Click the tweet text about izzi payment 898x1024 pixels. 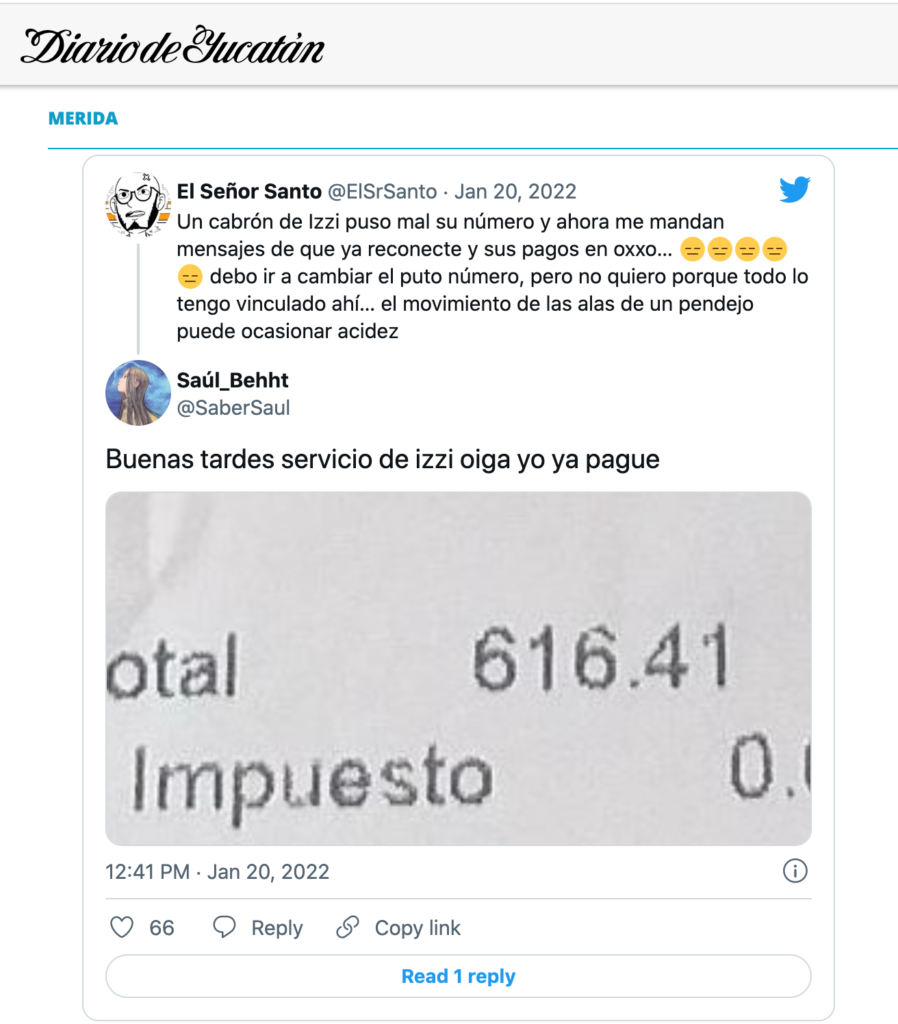[x=383, y=460]
